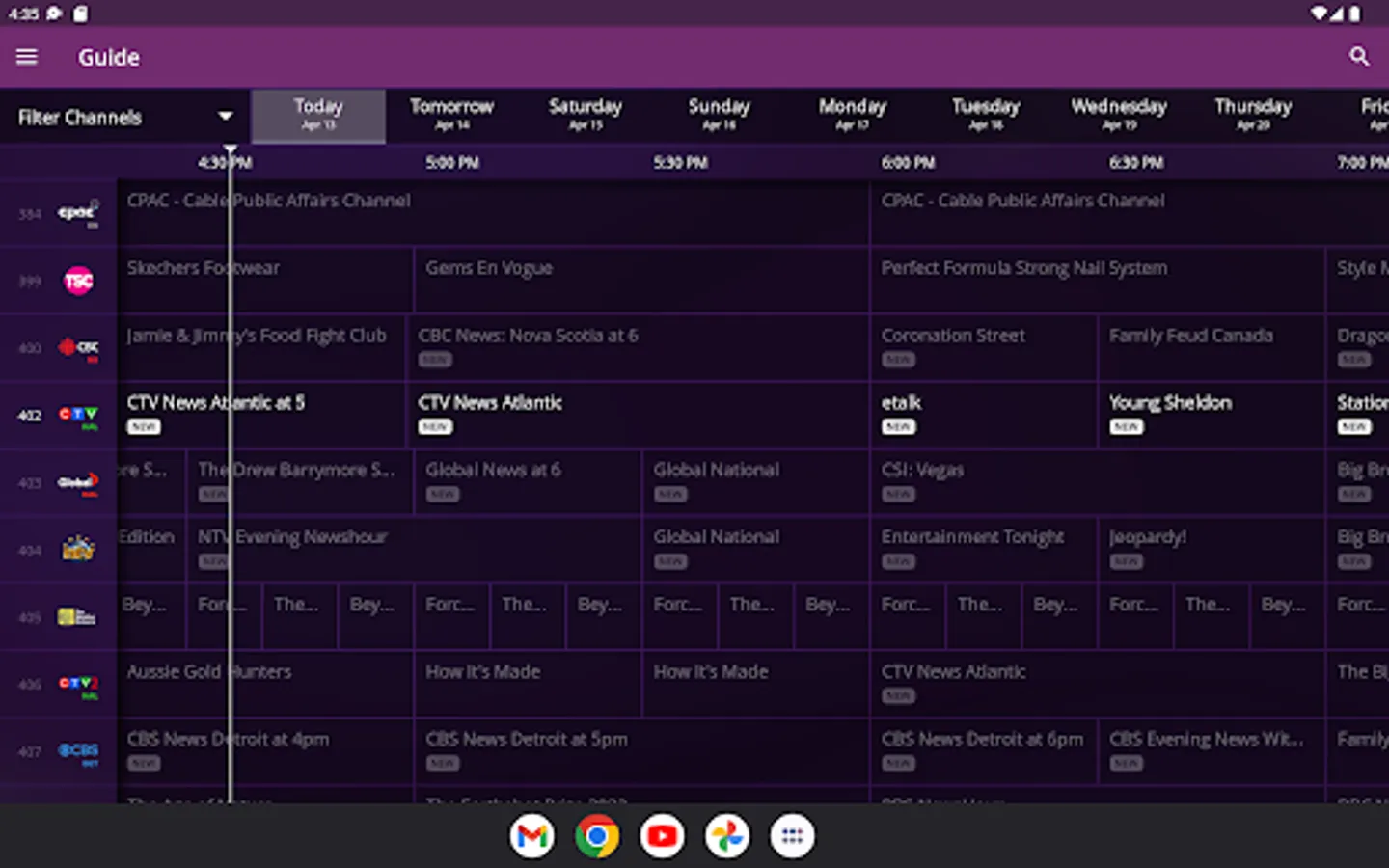Select the CPAC channel logo
Viewport: 1389px width, 868px height.
tap(78, 213)
